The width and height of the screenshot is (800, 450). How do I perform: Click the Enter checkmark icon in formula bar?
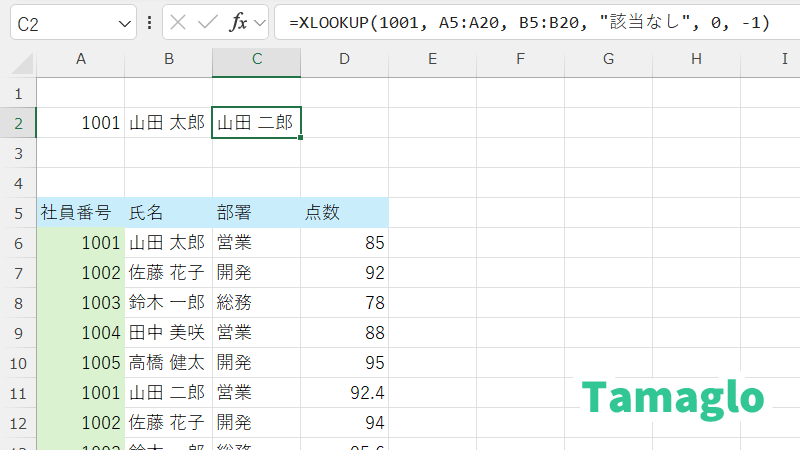208,23
